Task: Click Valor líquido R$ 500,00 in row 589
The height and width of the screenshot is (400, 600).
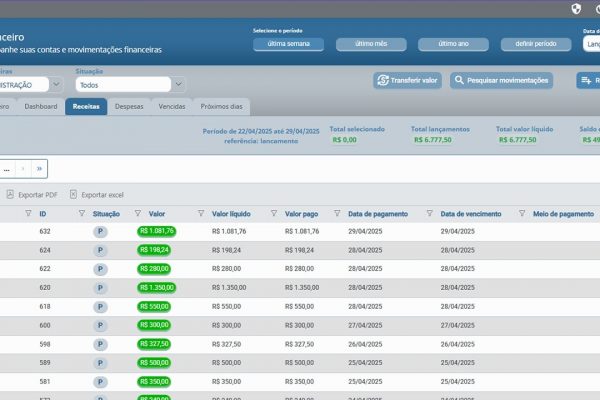Action: (227, 363)
